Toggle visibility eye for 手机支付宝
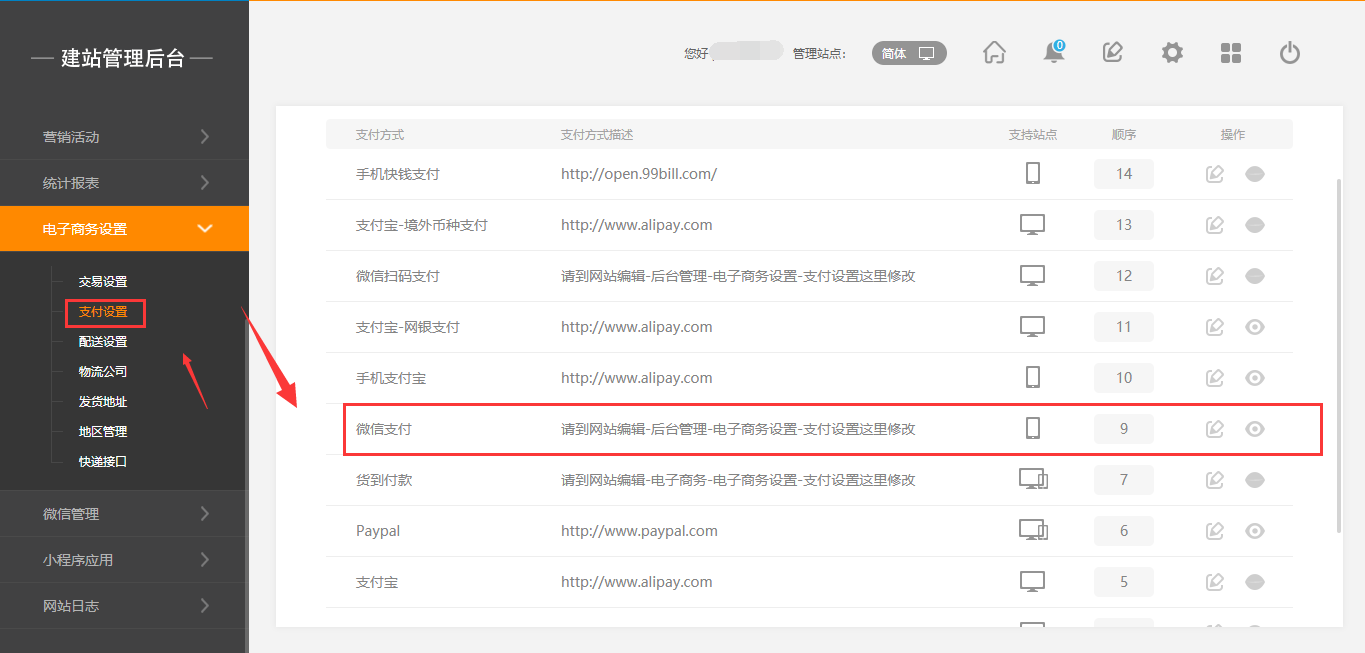1365x653 pixels. pyautogui.click(x=1255, y=378)
